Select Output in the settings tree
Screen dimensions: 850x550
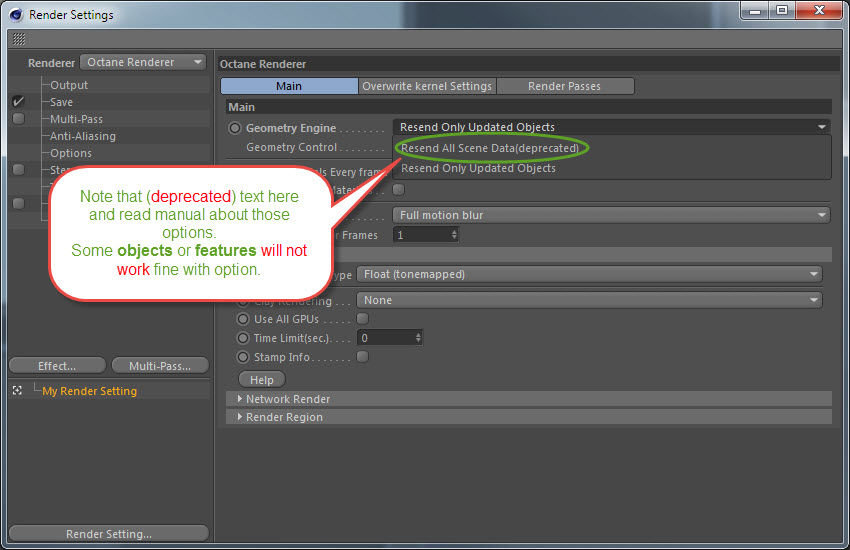69,85
